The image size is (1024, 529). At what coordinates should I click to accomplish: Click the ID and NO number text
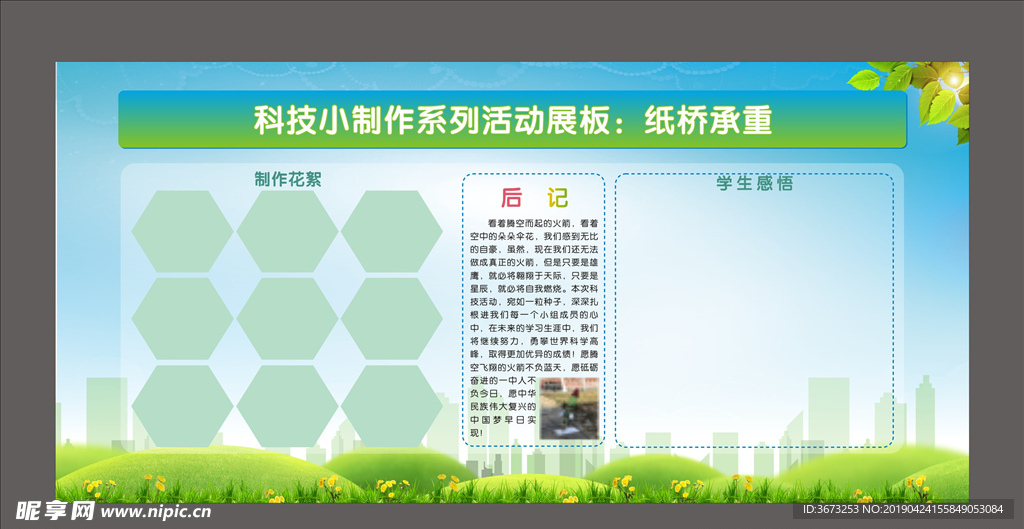906,511
